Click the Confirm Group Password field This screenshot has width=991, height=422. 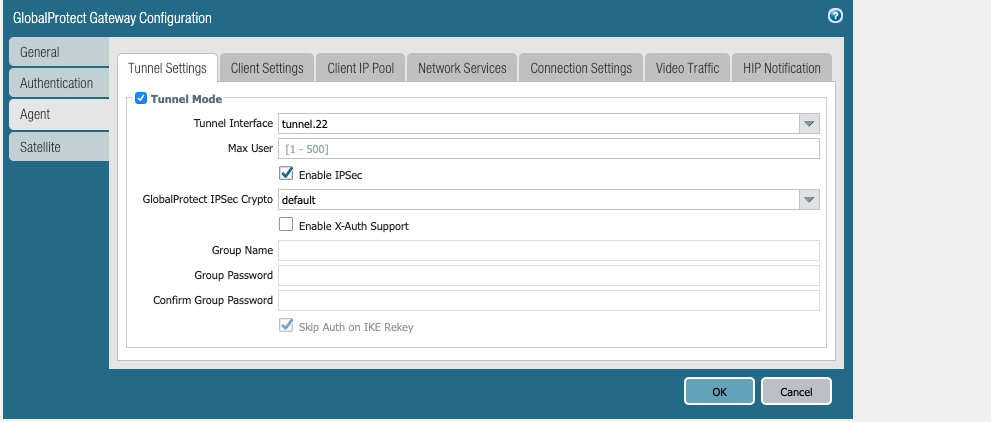pos(549,301)
